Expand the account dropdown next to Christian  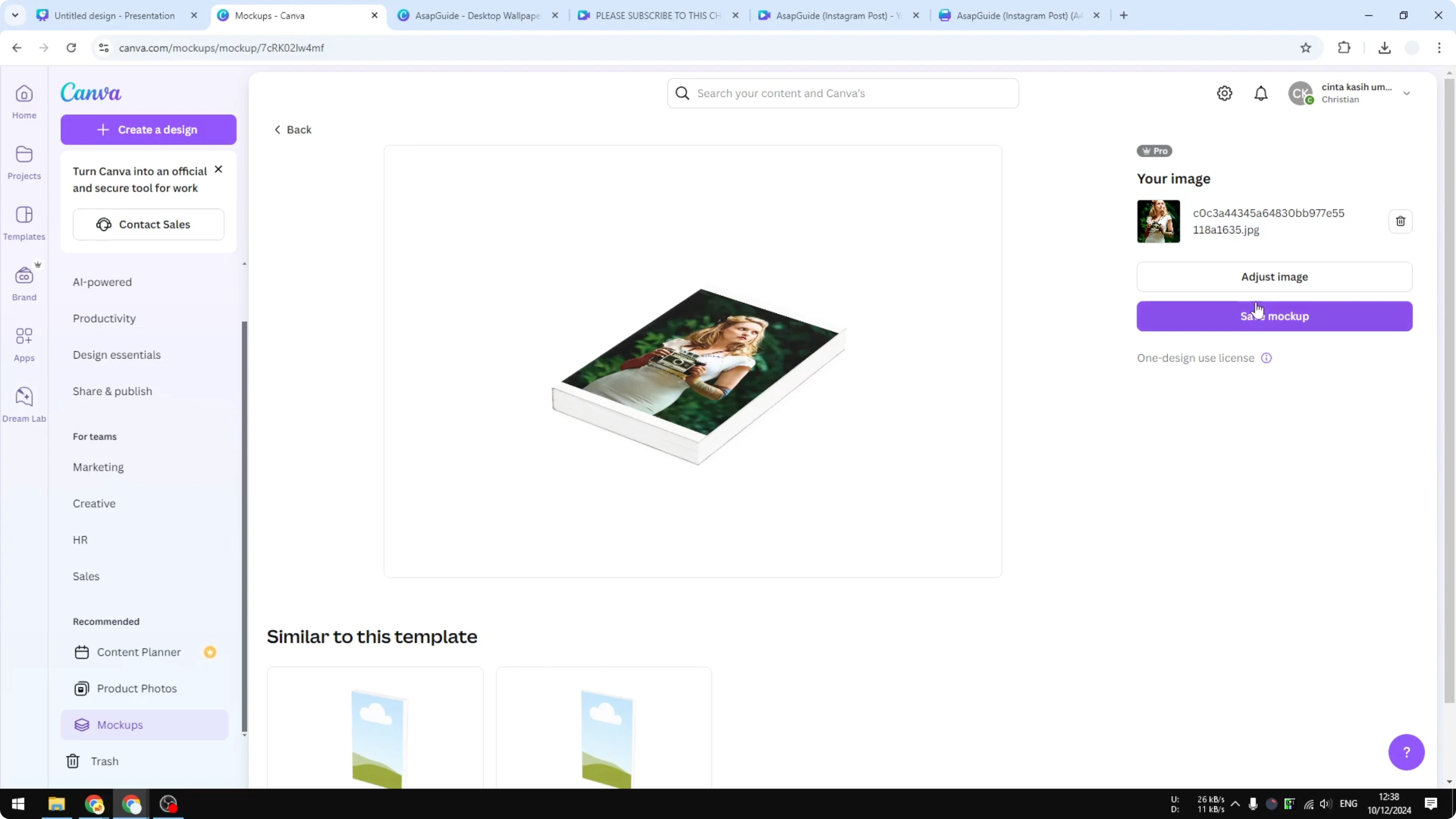[x=1407, y=93]
